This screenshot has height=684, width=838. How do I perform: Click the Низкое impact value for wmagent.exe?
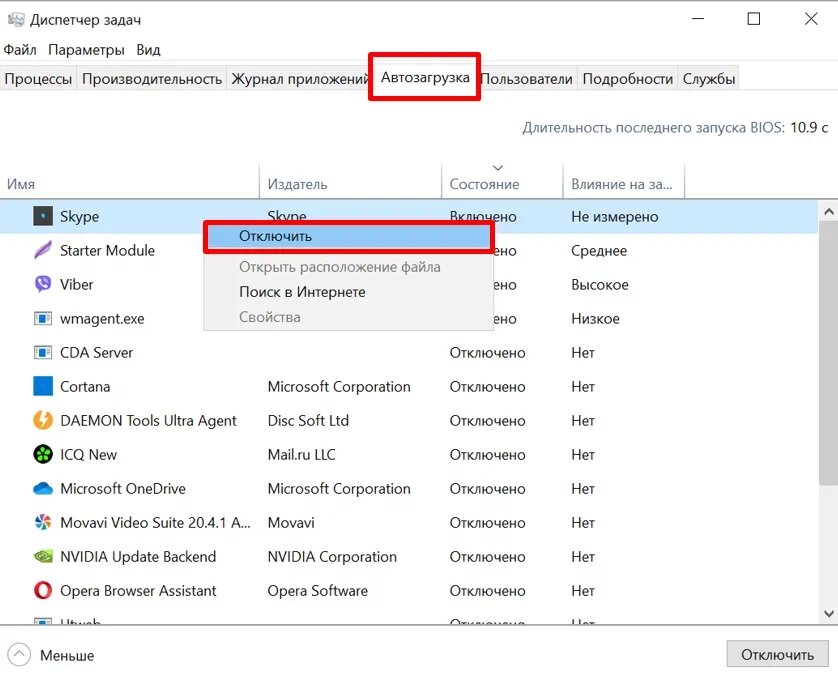(595, 319)
